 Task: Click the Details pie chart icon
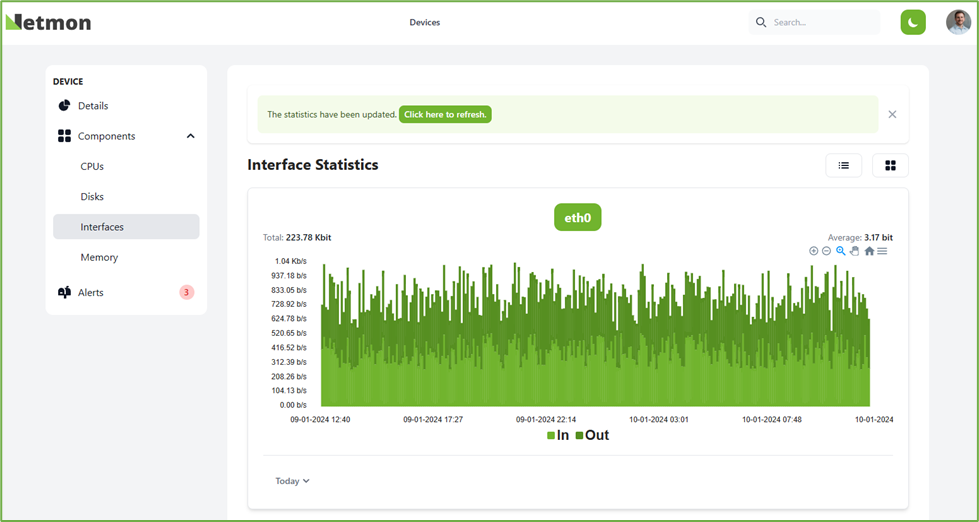pos(64,106)
